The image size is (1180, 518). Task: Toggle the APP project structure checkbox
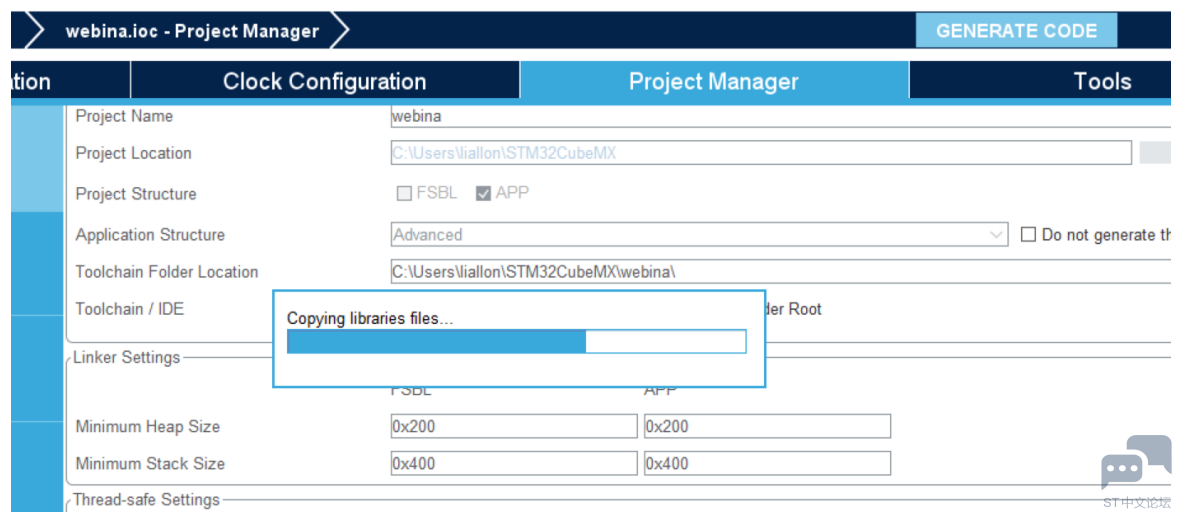(483, 193)
